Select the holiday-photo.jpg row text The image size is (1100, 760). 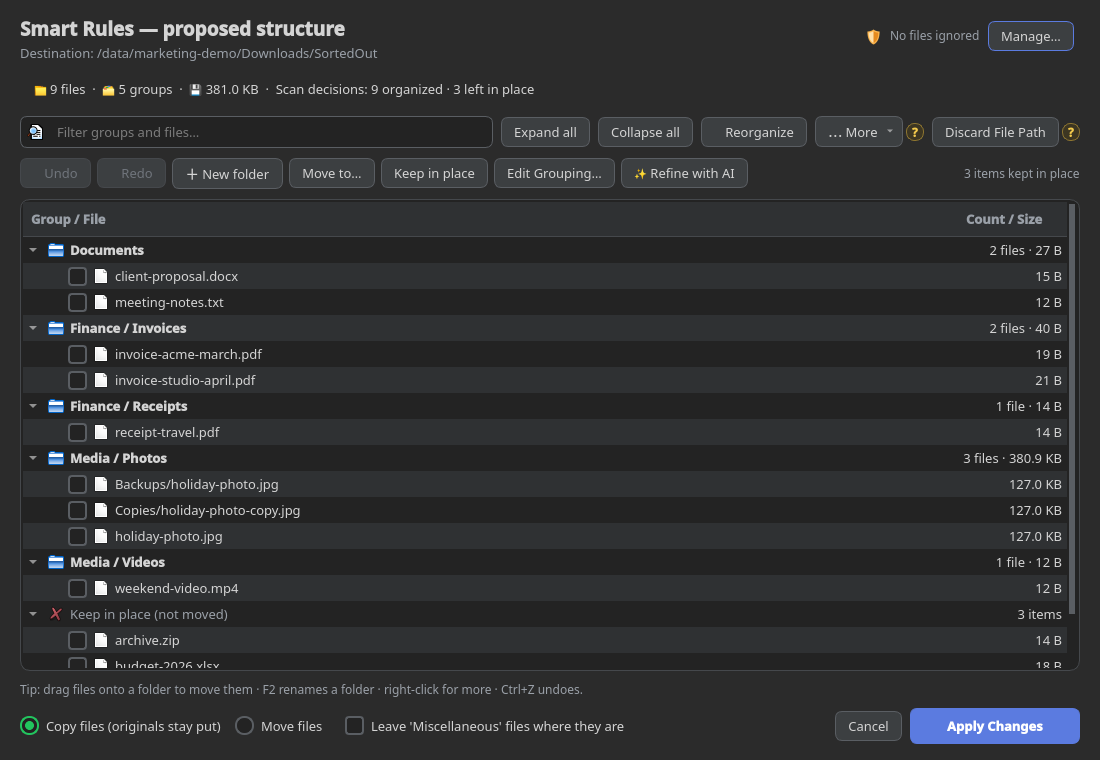point(168,536)
